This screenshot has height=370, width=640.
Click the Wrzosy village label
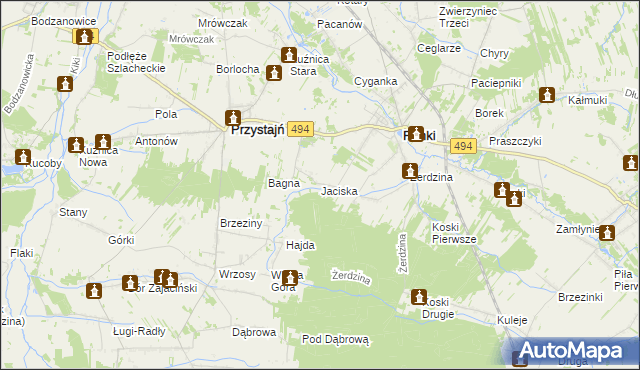237,274
